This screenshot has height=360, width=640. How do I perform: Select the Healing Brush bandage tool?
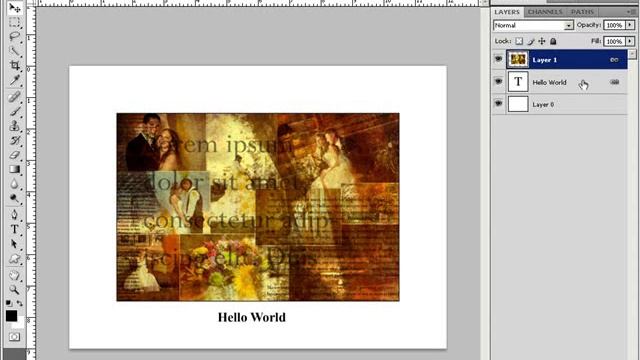(14, 96)
